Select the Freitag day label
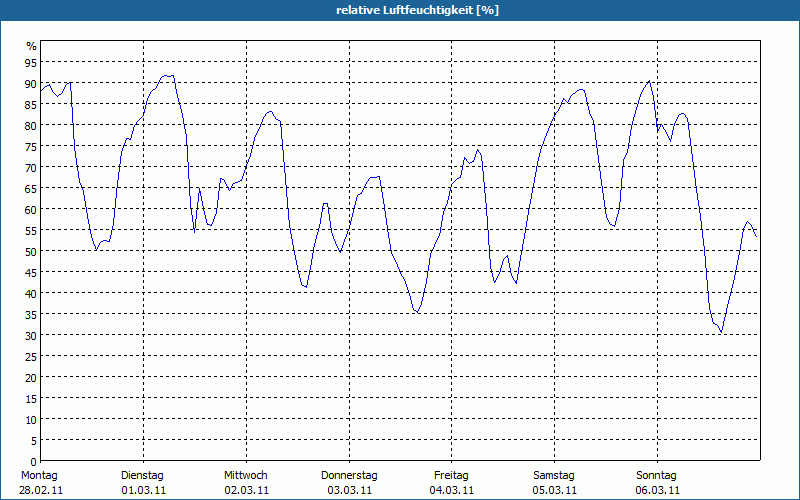Image resolution: width=800 pixels, height=500 pixels. [x=451, y=475]
